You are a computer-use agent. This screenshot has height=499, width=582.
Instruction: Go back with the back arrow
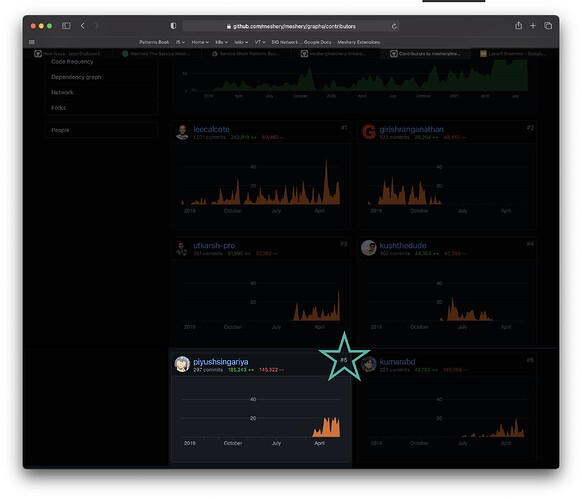[x=82, y=26]
